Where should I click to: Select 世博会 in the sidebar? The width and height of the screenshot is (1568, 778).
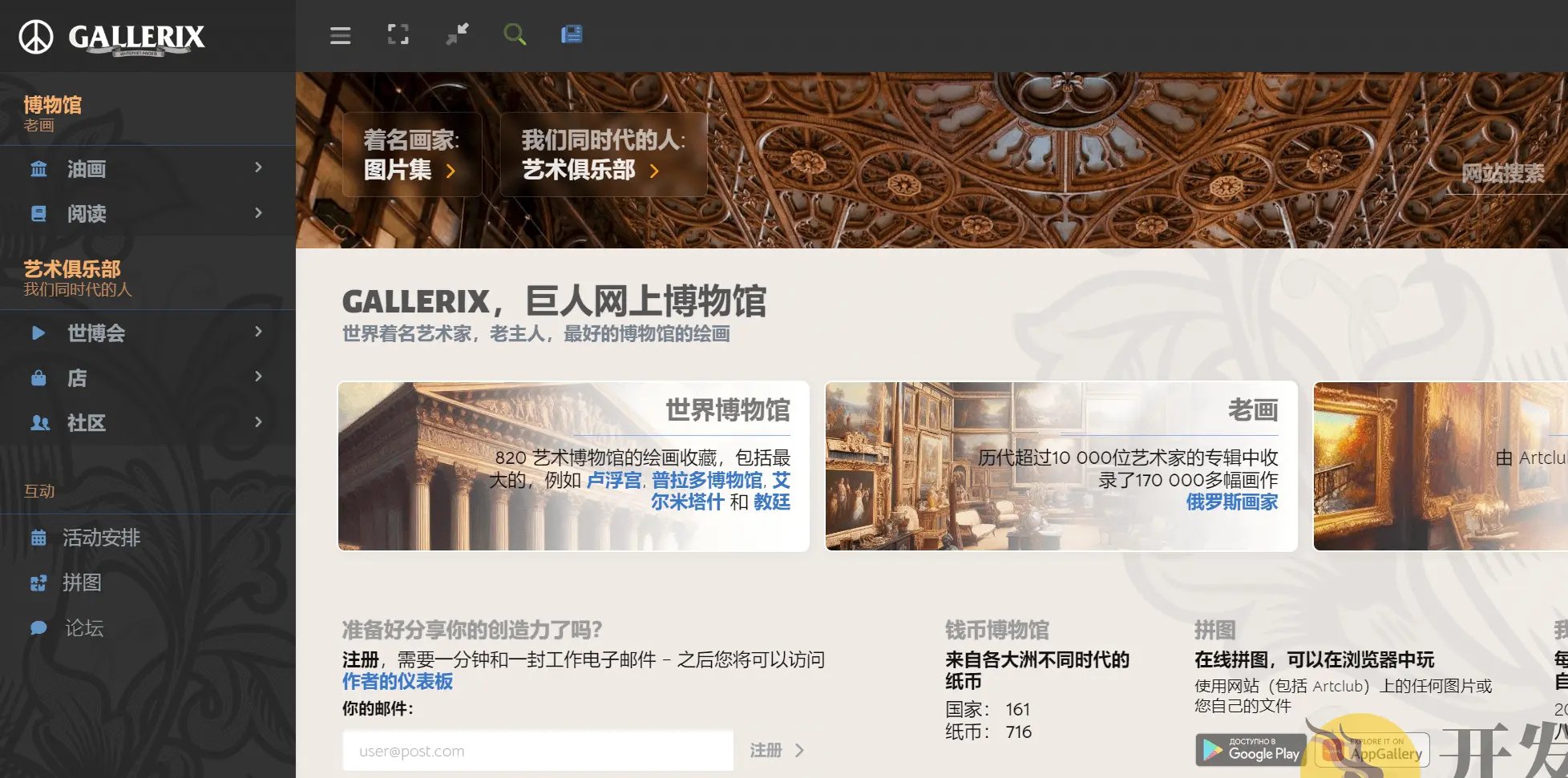[96, 333]
